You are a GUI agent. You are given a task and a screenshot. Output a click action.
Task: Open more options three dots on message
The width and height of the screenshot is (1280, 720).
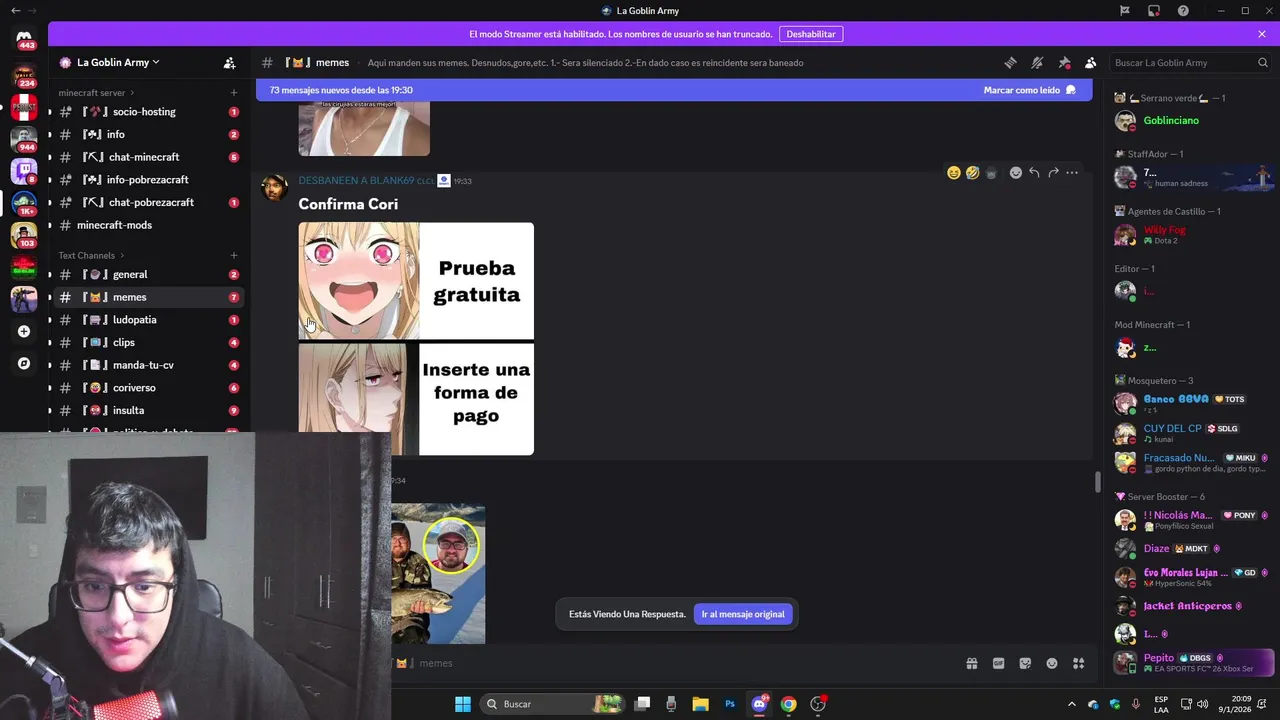(x=1072, y=173)
